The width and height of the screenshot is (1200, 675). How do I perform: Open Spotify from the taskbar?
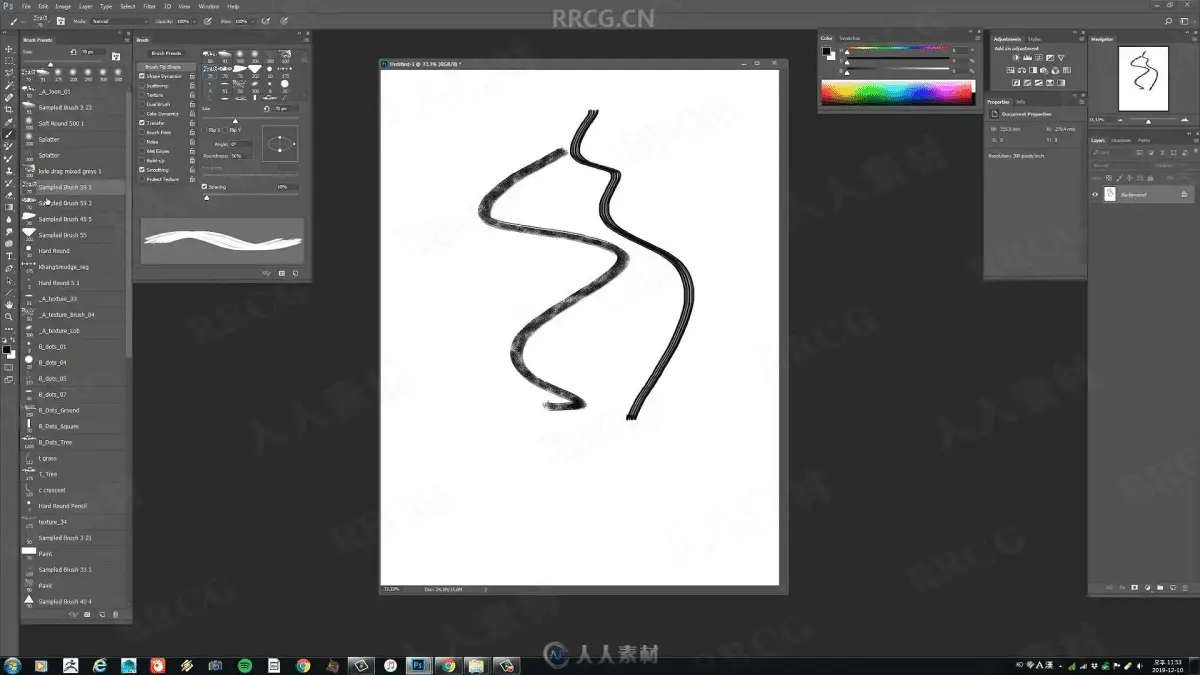(x=245, y=665)
